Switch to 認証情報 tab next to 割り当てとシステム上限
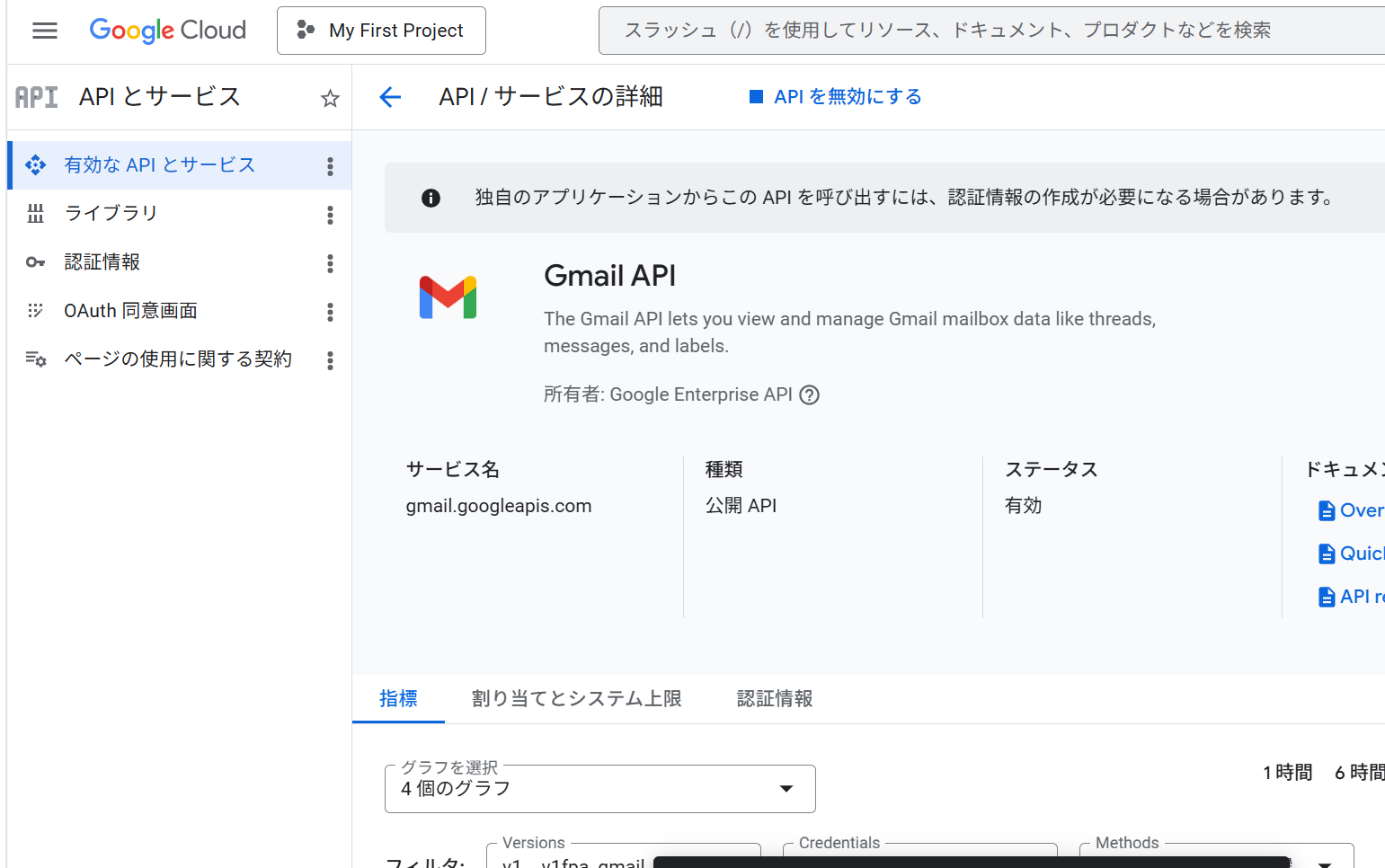This screenshot has height=868, width=1385. pos(775,699)
